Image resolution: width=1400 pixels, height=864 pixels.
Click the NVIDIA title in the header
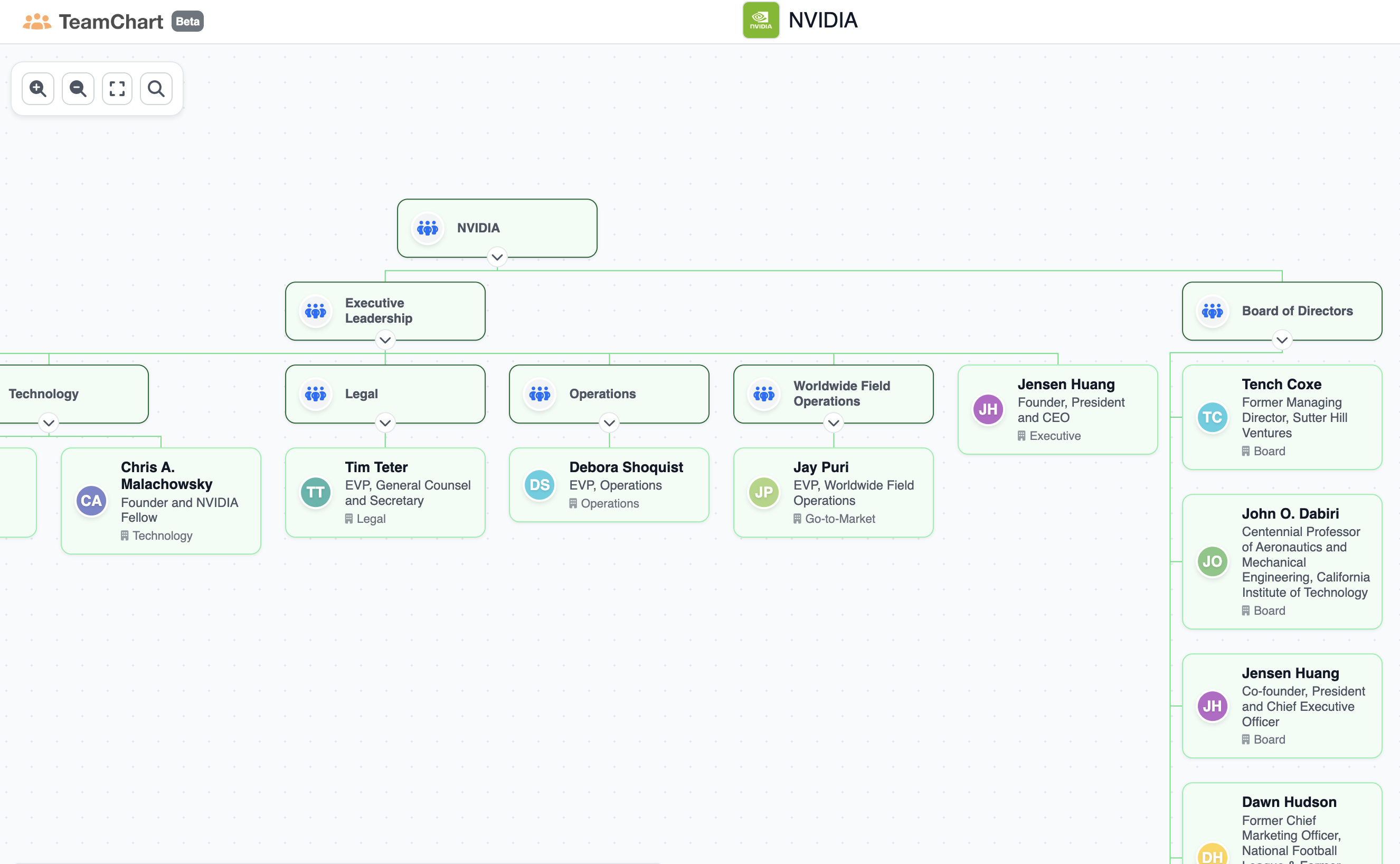pyautogui.click(x=823, y=21)
